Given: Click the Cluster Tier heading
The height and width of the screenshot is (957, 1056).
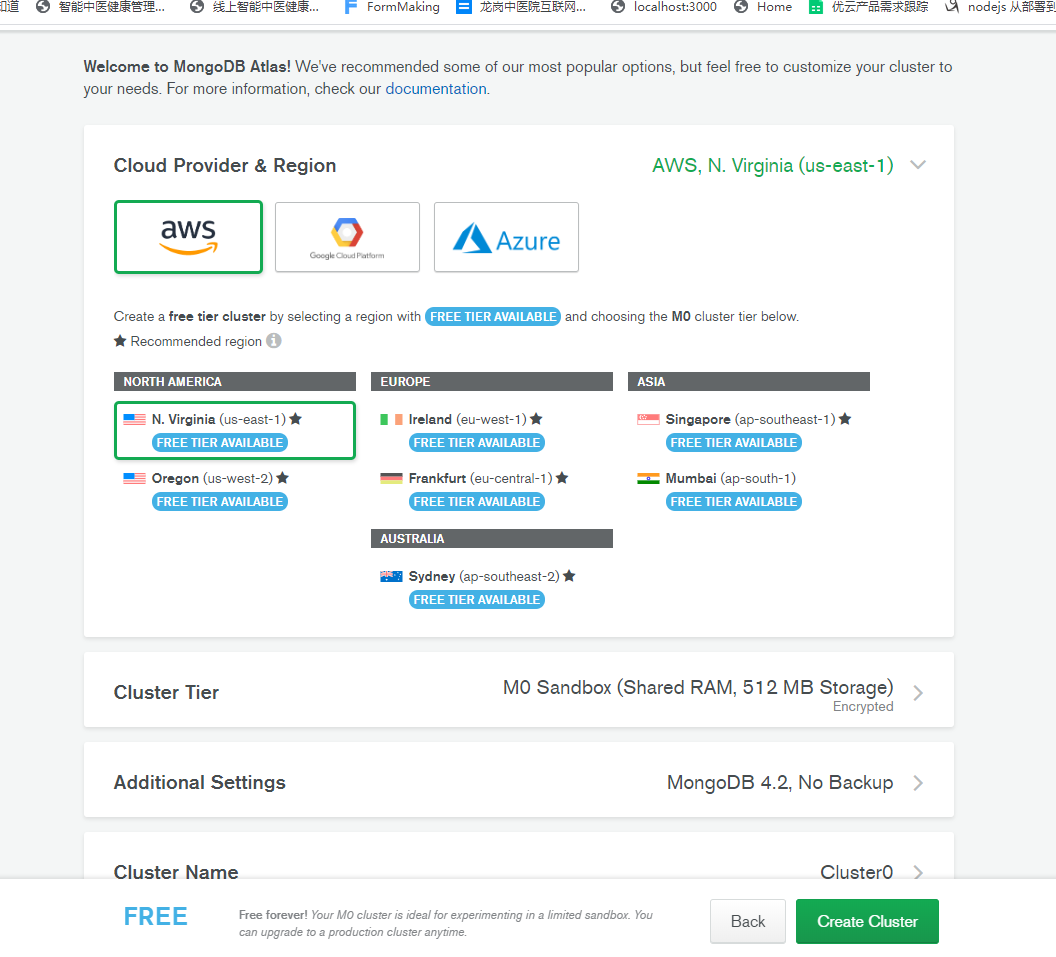Looking at the screenshot, I should coord(166,692).
